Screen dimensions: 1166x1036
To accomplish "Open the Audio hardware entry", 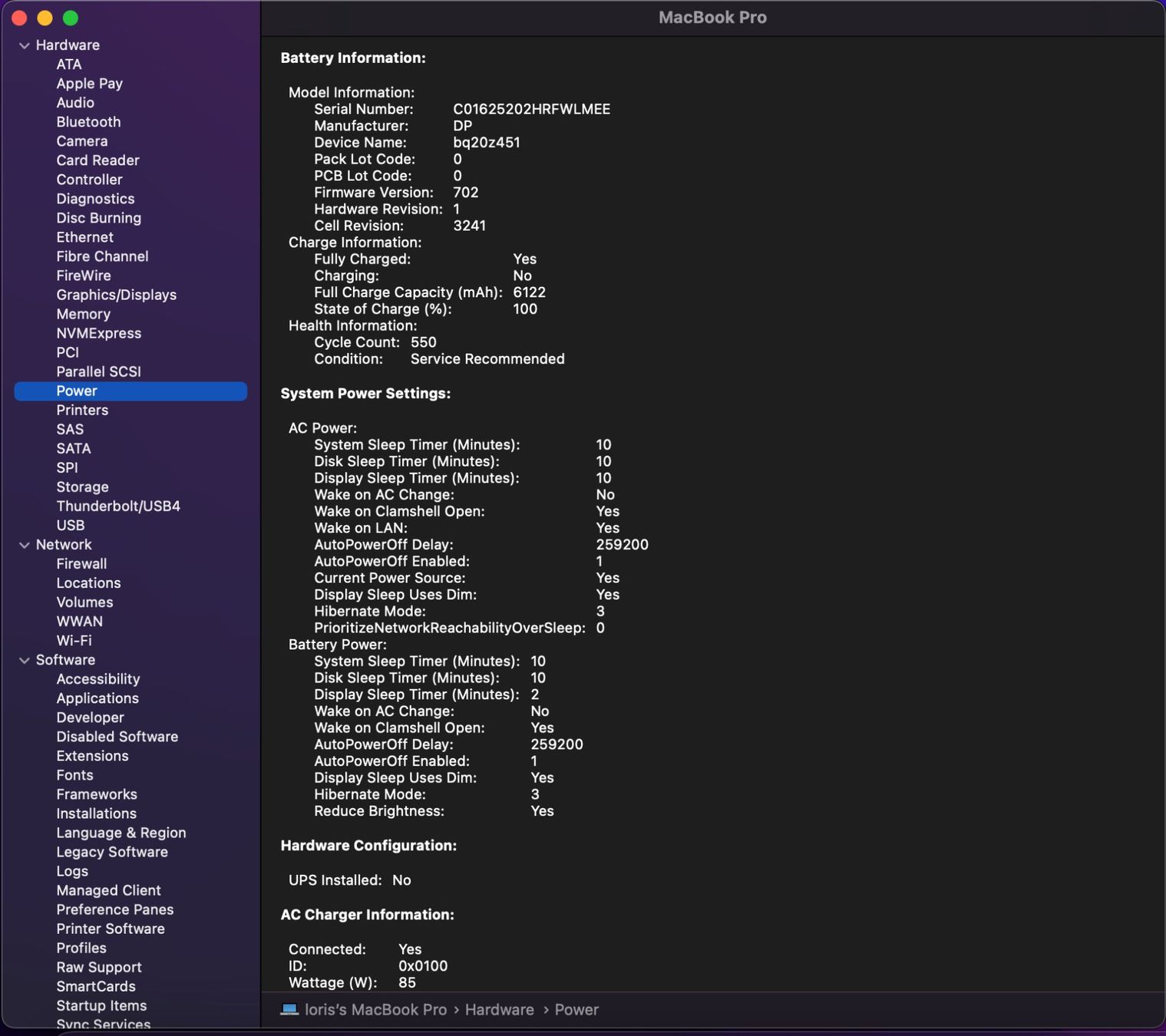I will pyautogui.click(x=75, y=103).
